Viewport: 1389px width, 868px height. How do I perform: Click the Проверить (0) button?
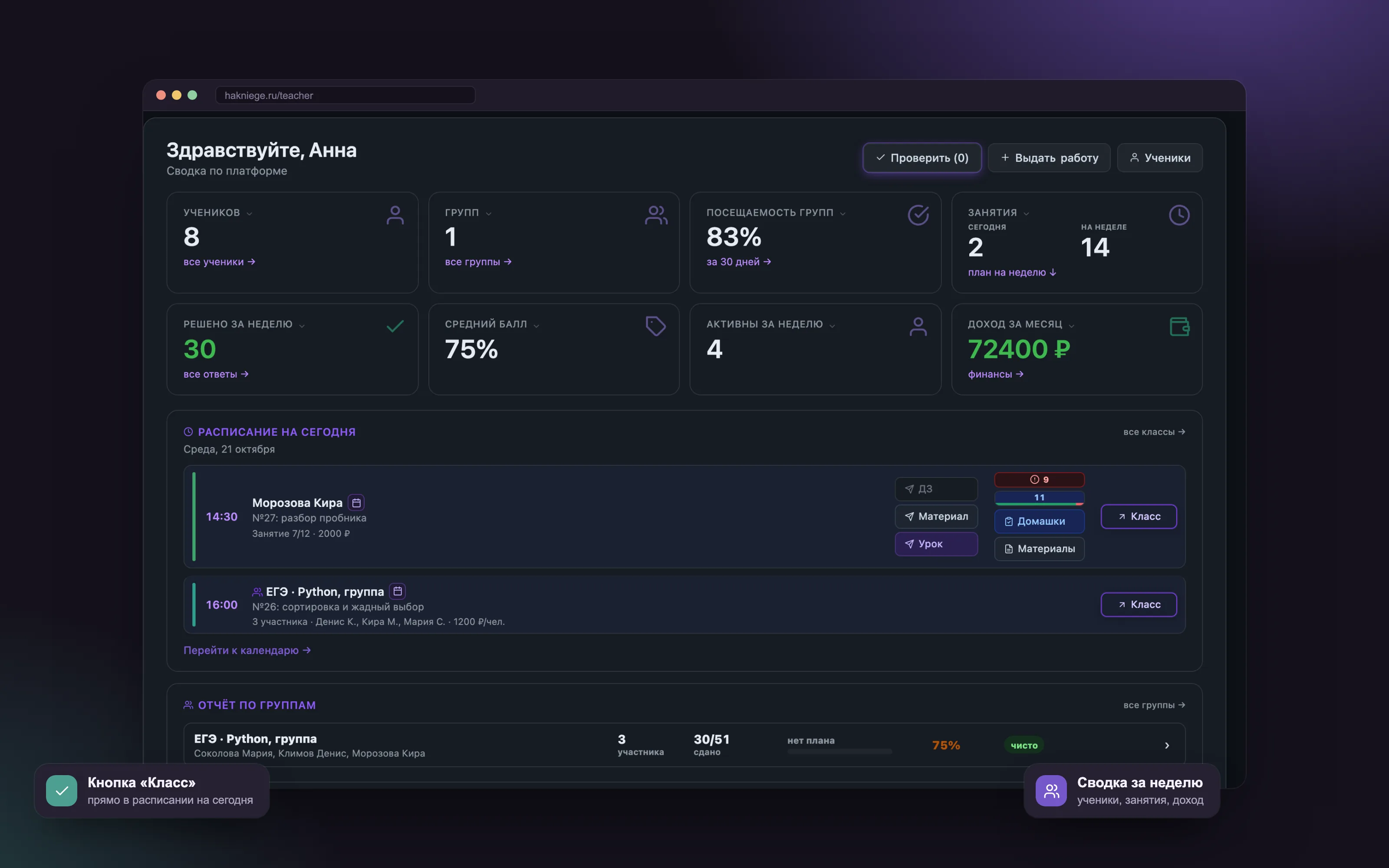[x=922, y=158]
